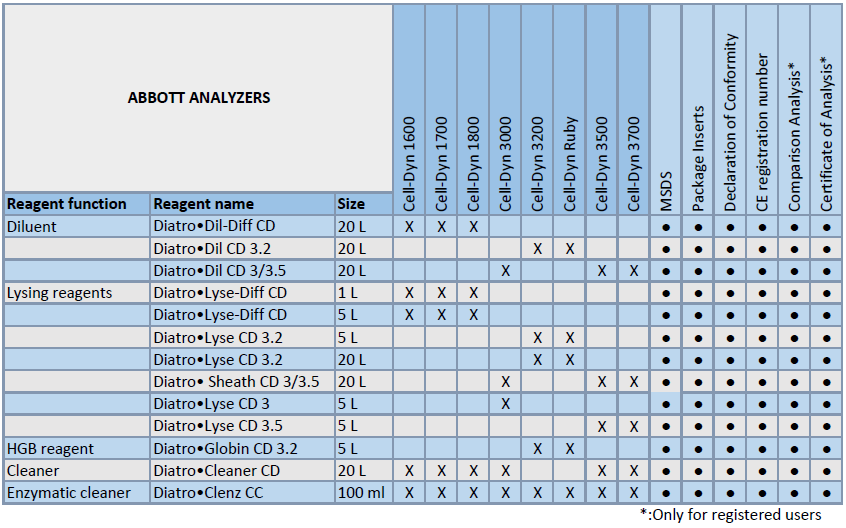
Task: Click the MSDS column header
Action: (x=666, y=109)
